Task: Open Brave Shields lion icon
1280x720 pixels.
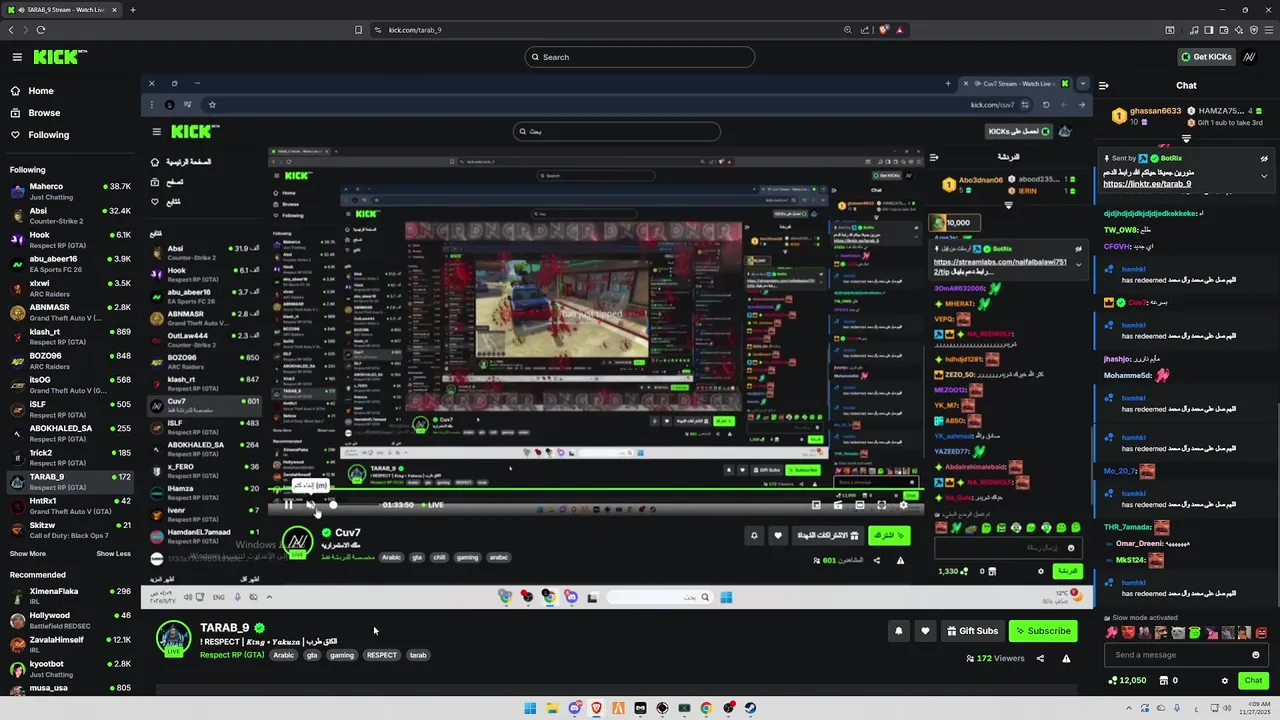Action: pyautogui.click(x=883, y=30)
